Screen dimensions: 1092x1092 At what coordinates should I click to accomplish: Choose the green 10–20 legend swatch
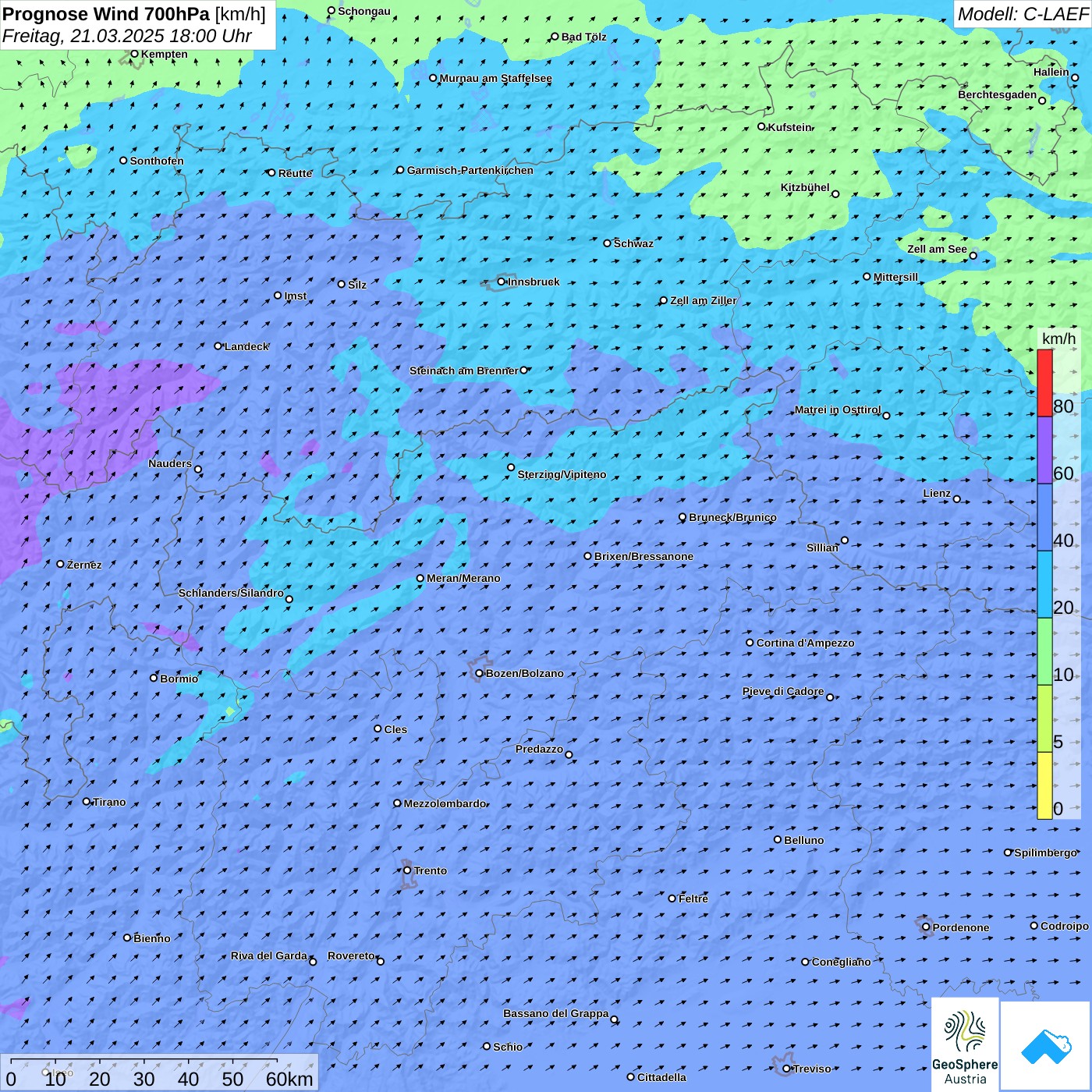pyautogui.click(x=1044, y=651)
